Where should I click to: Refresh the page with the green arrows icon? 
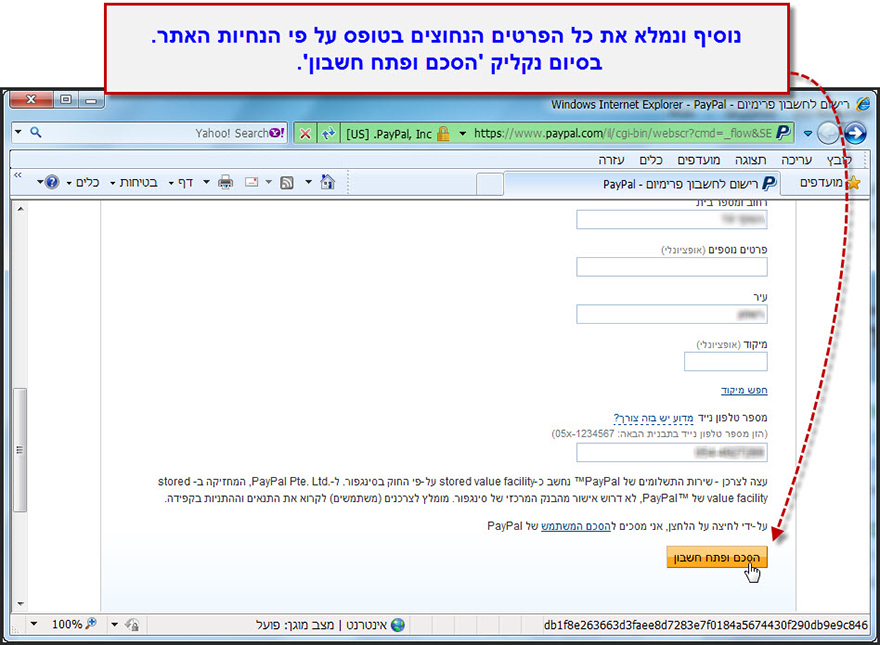tap(329, 133)
